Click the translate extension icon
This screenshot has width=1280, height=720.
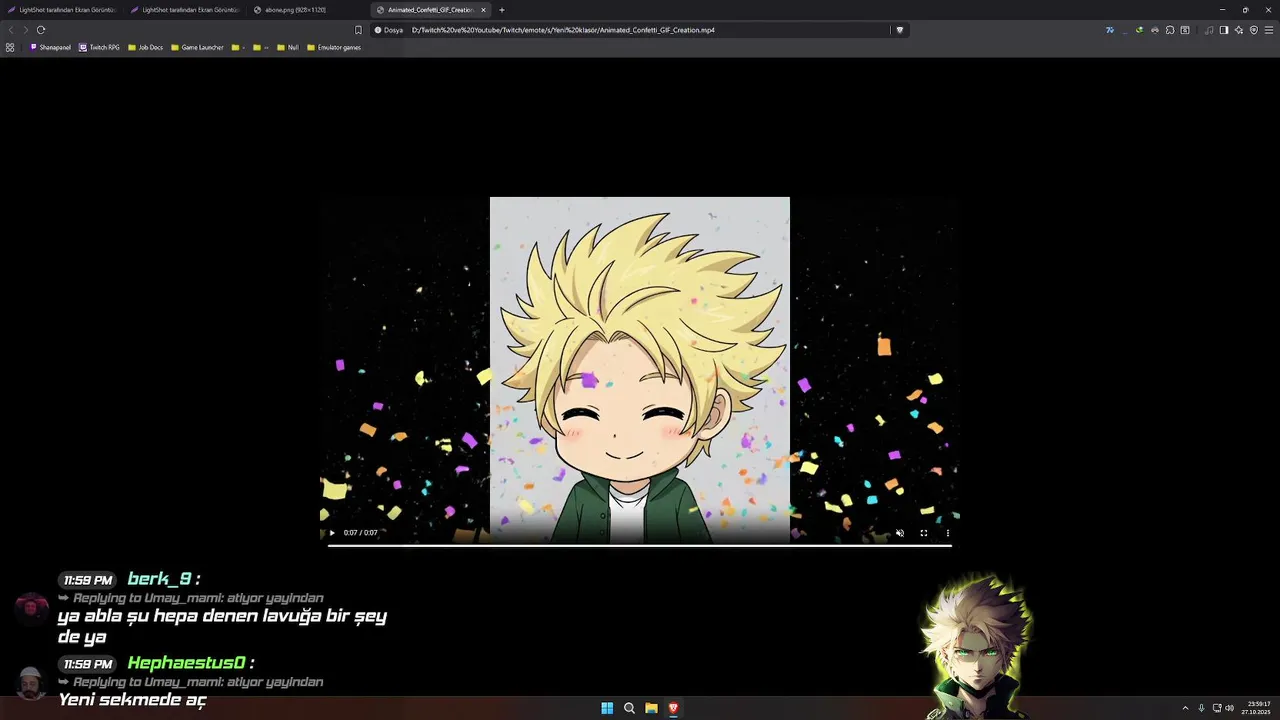[1110, 30]
